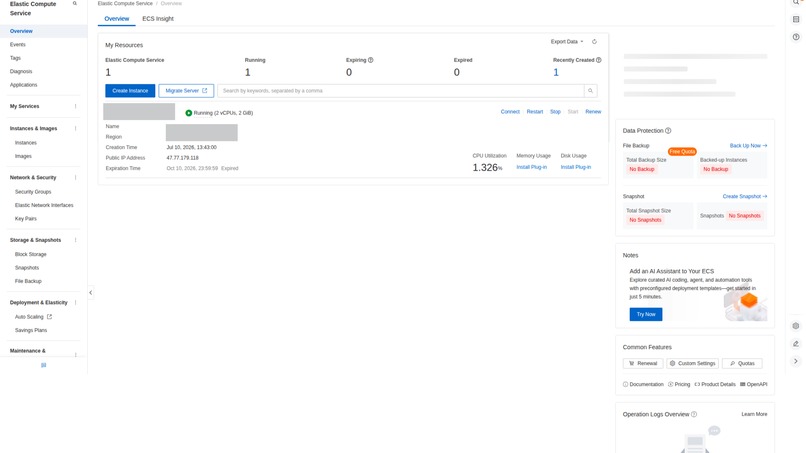Focus the keyword search input field

click(401, 91)
